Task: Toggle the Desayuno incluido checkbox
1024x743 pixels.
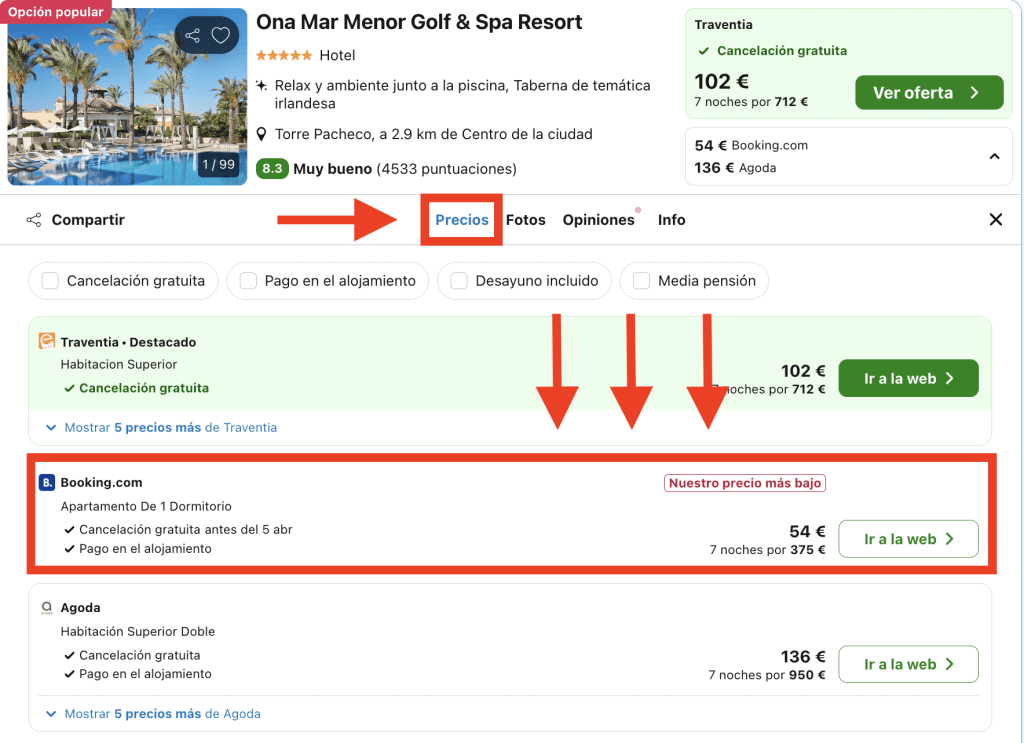Action: [x=459, y=281]
